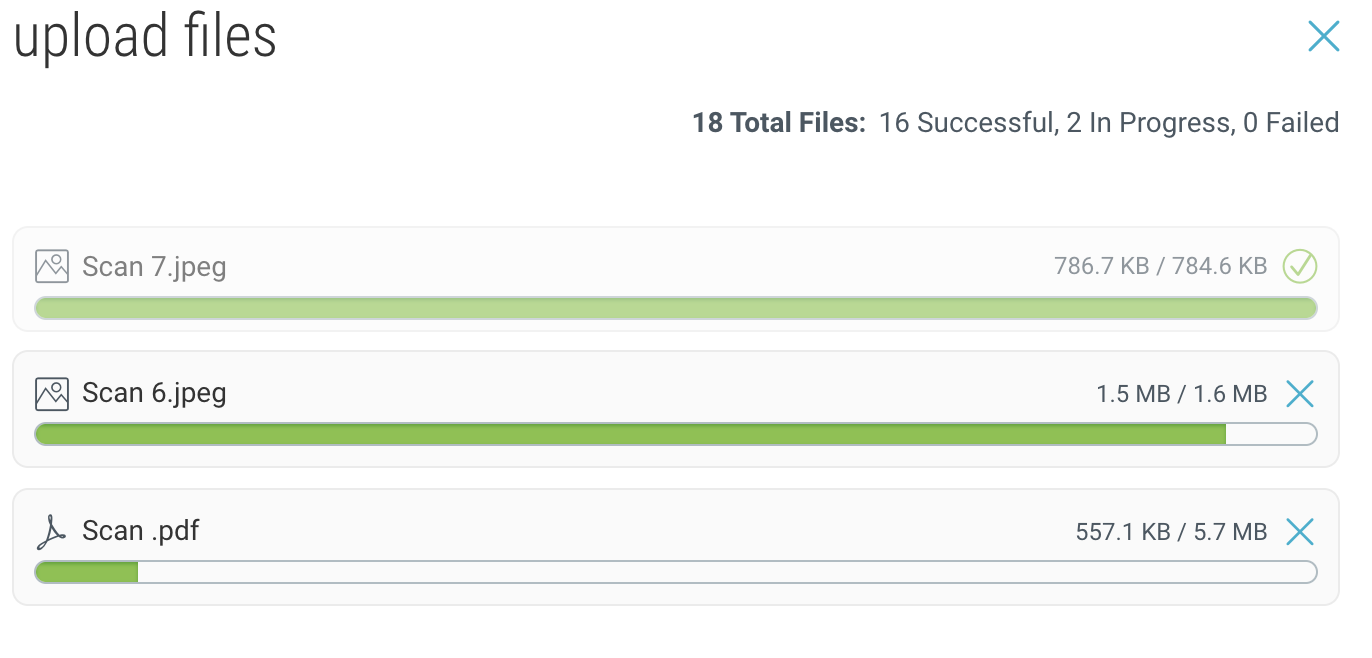Cancel the Scan 6.jpeg upload
Screen dimensions: 1372x658
(1300, 394)
